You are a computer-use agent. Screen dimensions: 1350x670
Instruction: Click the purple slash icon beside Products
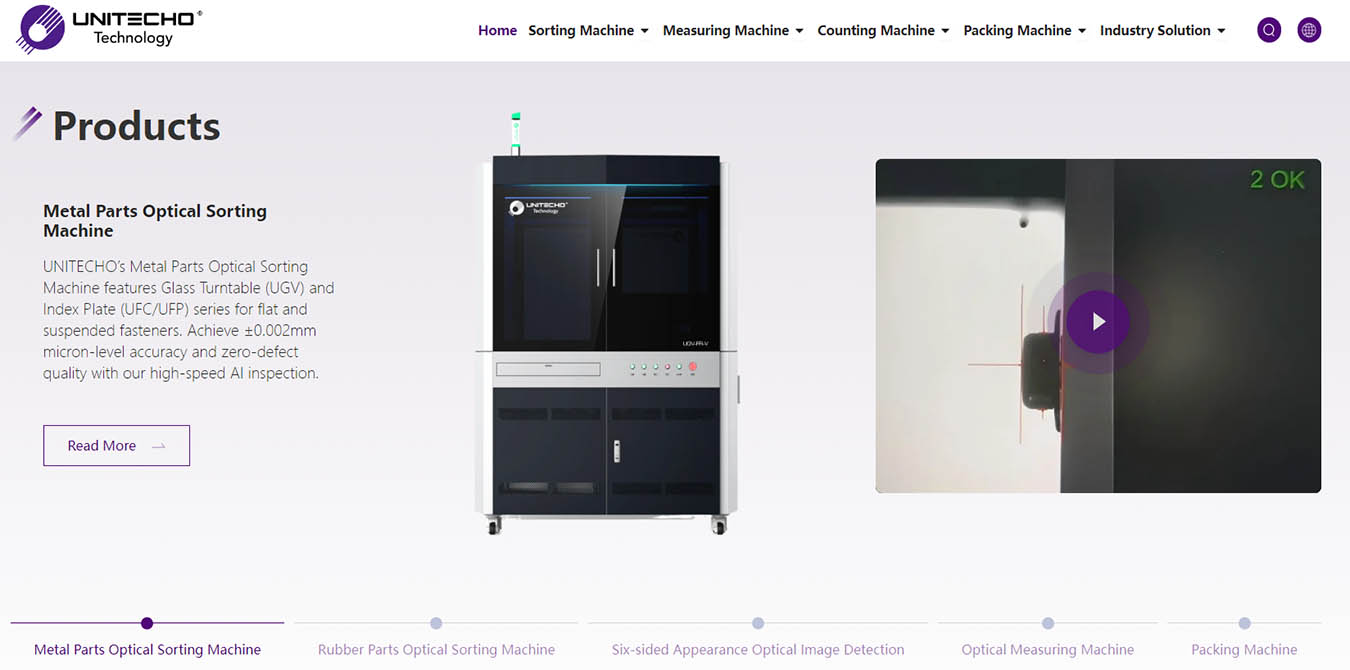click(27, 124)
